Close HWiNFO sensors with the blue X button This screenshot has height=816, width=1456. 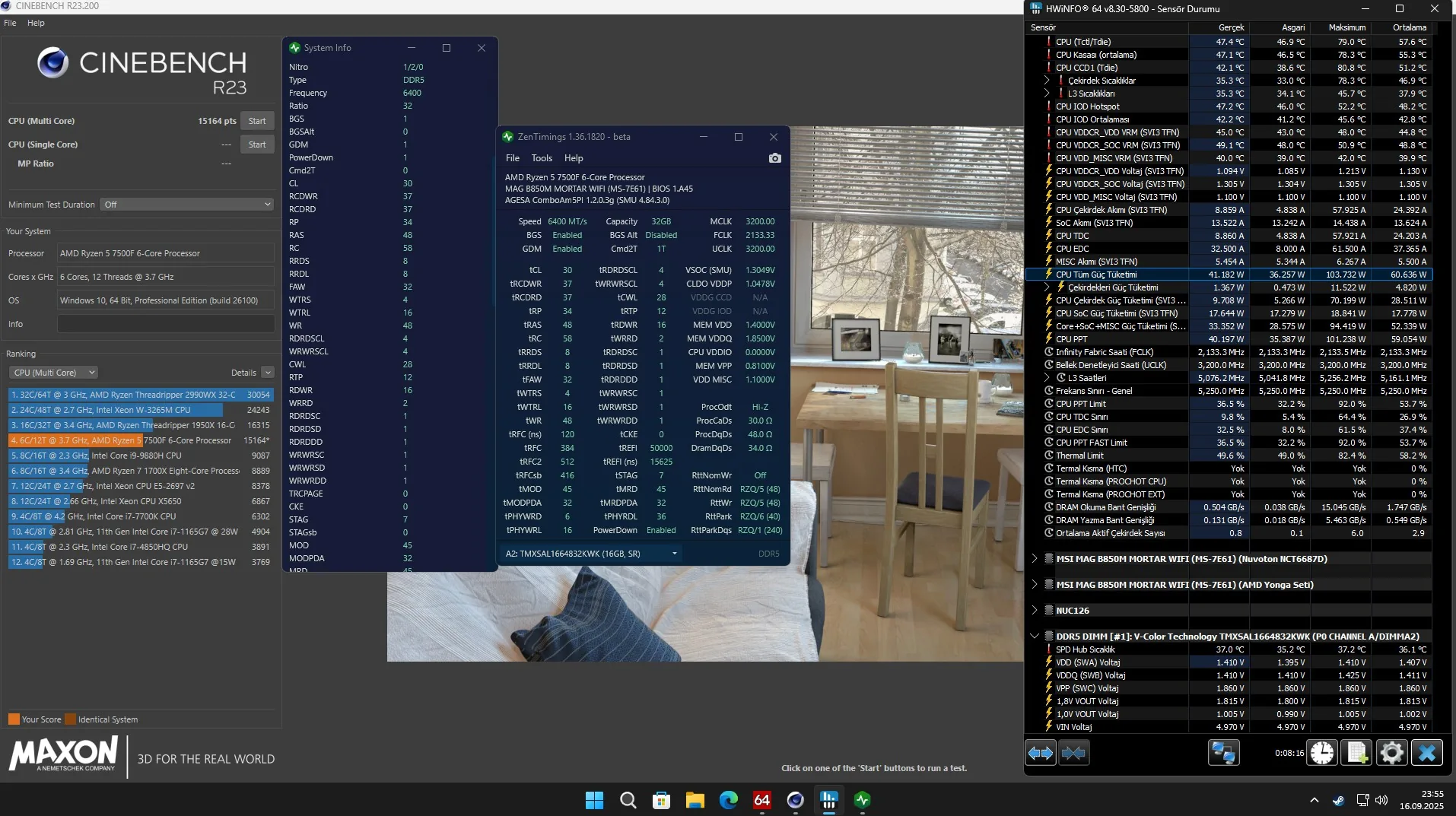click(x=1426, y=753)
